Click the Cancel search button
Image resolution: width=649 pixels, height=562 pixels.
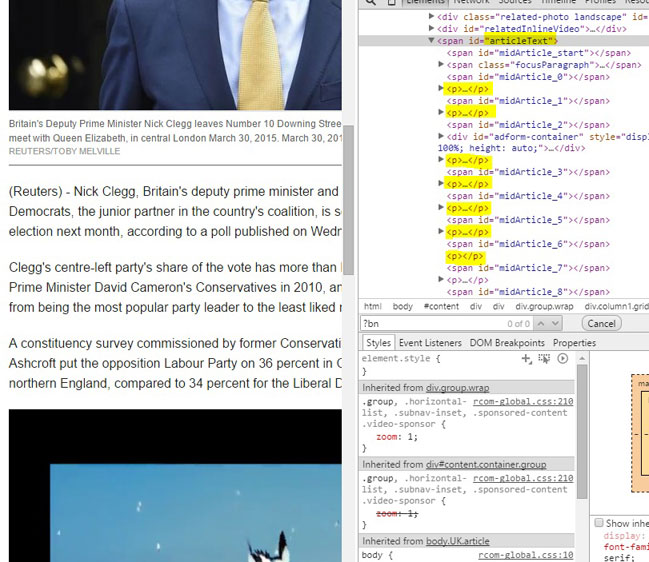[601, 323]
